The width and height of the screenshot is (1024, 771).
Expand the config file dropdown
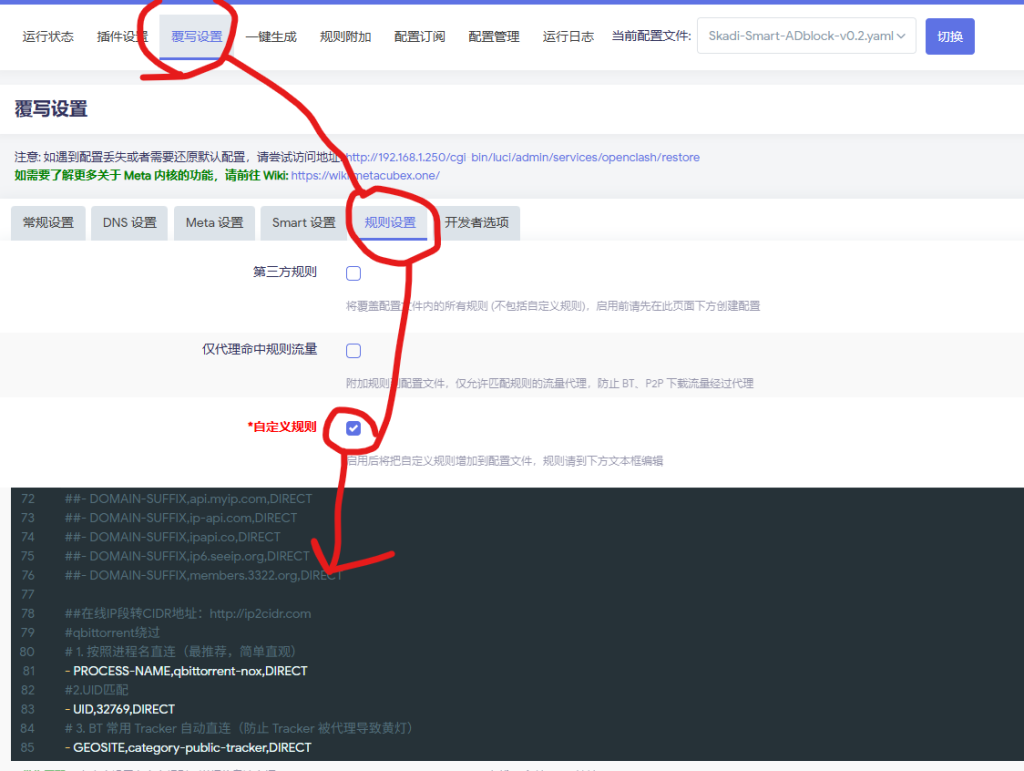tap(806, 36)
